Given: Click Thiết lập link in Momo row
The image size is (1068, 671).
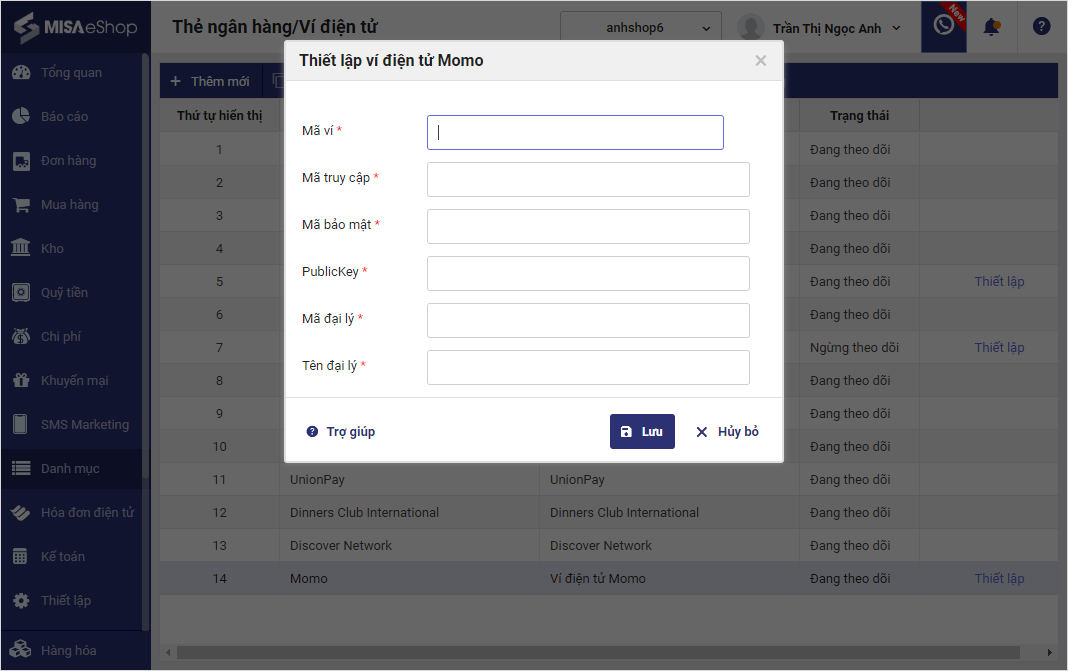Looking at the screenshot, I should click(999, 578).
